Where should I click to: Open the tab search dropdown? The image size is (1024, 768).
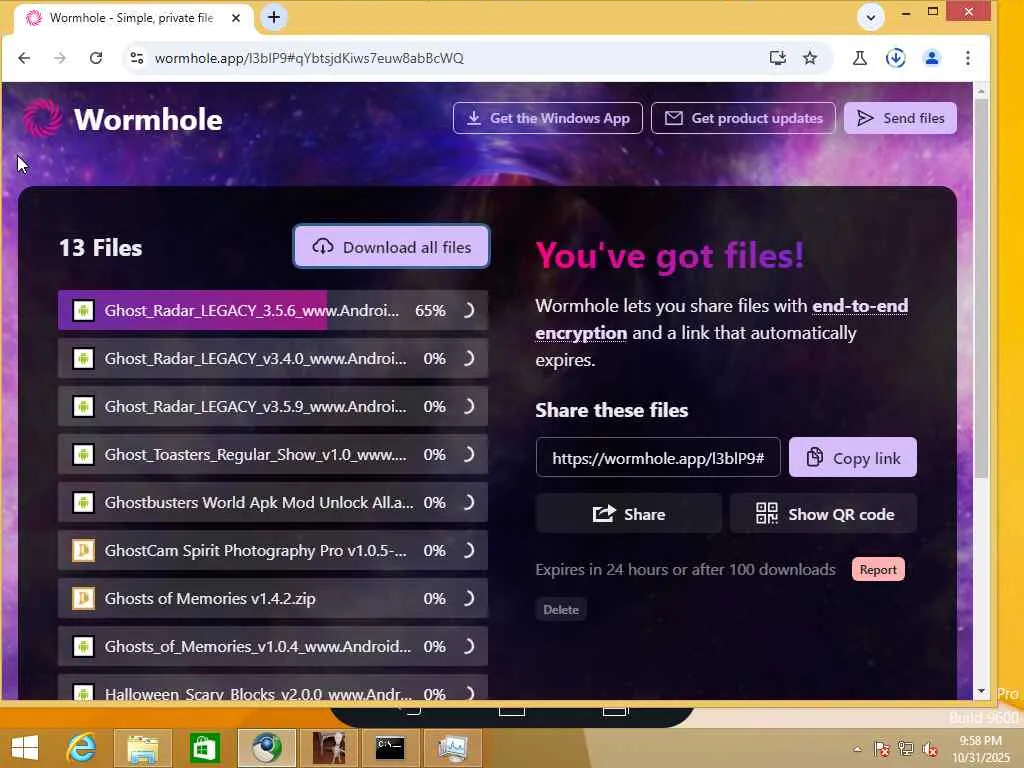click(x=871, y=18)
